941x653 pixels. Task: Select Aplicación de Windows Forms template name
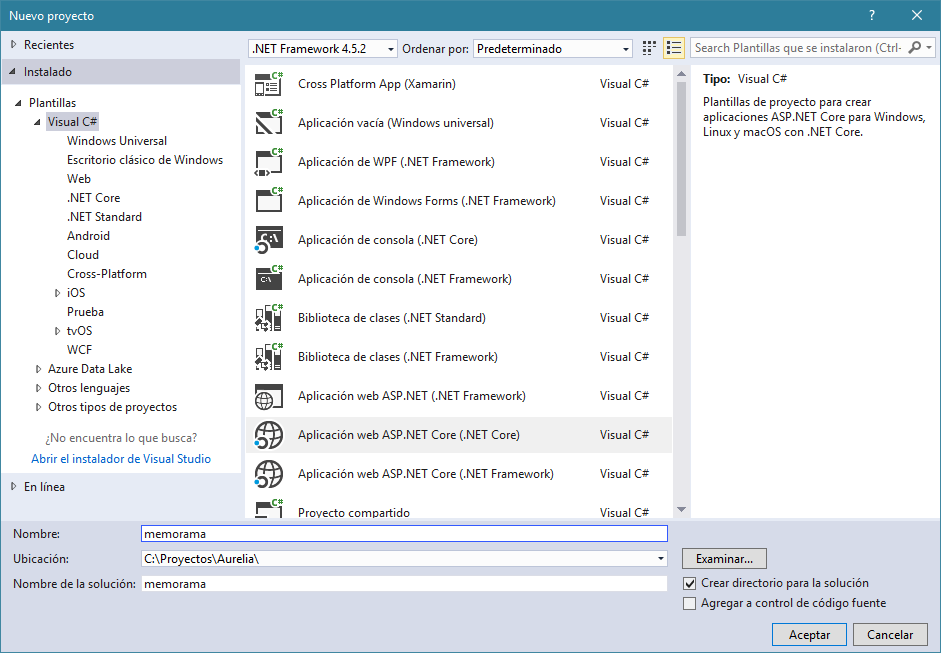pyautogui.click(x=427, y=201)
